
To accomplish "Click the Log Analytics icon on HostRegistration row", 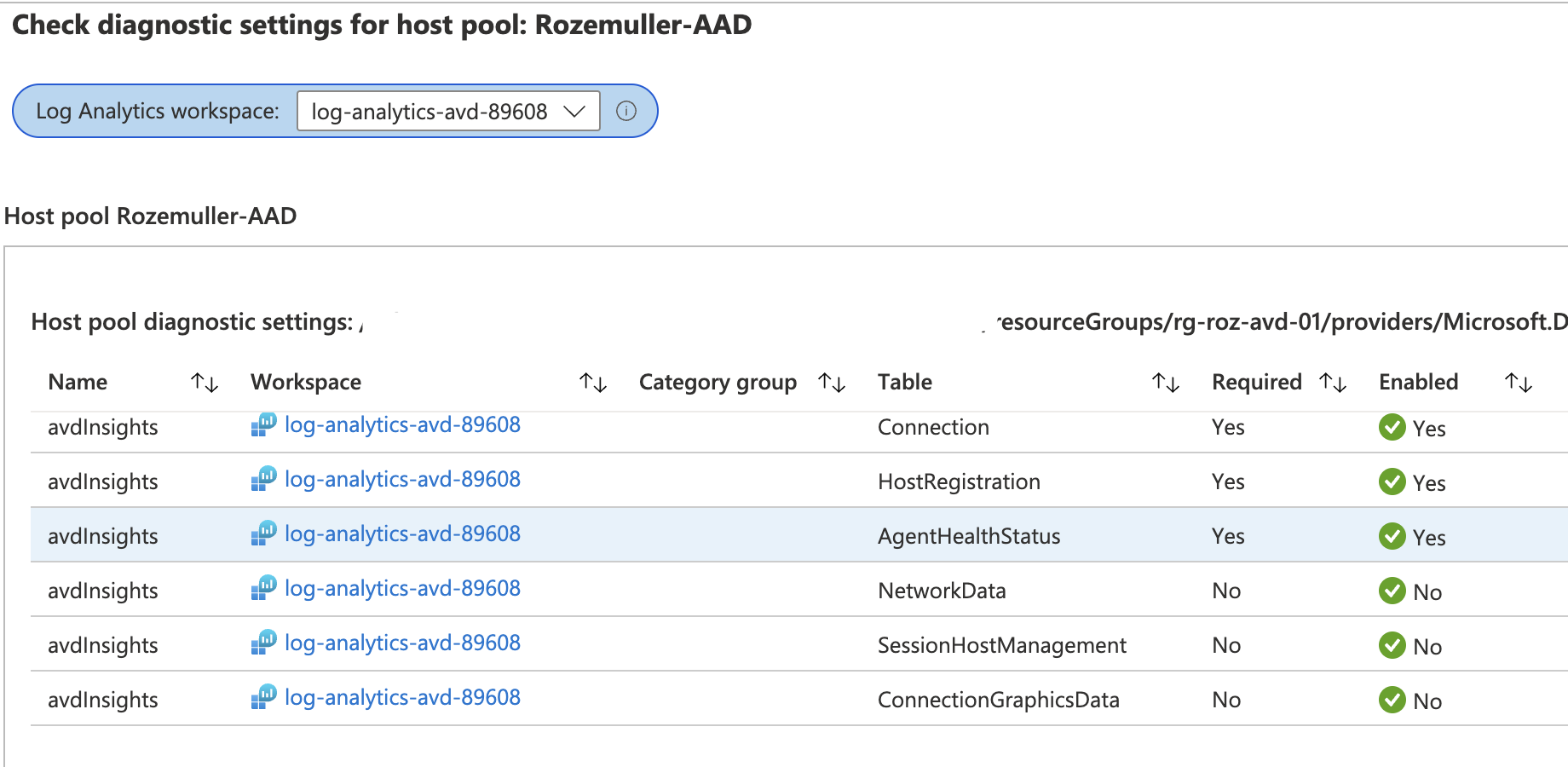I will point(265,479).
